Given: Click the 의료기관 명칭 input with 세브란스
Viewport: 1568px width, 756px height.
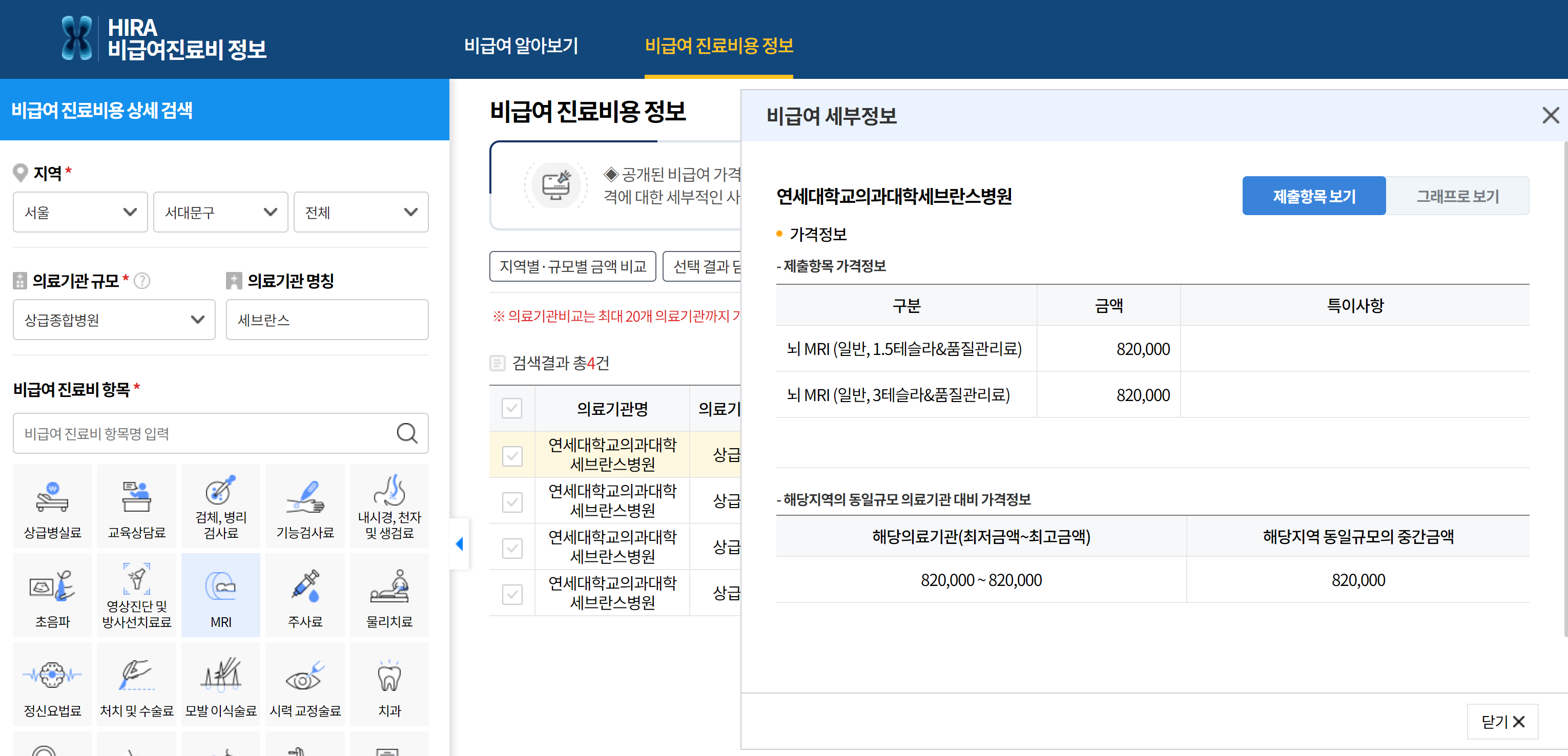Looking at the screenshot, I should 327,319.
